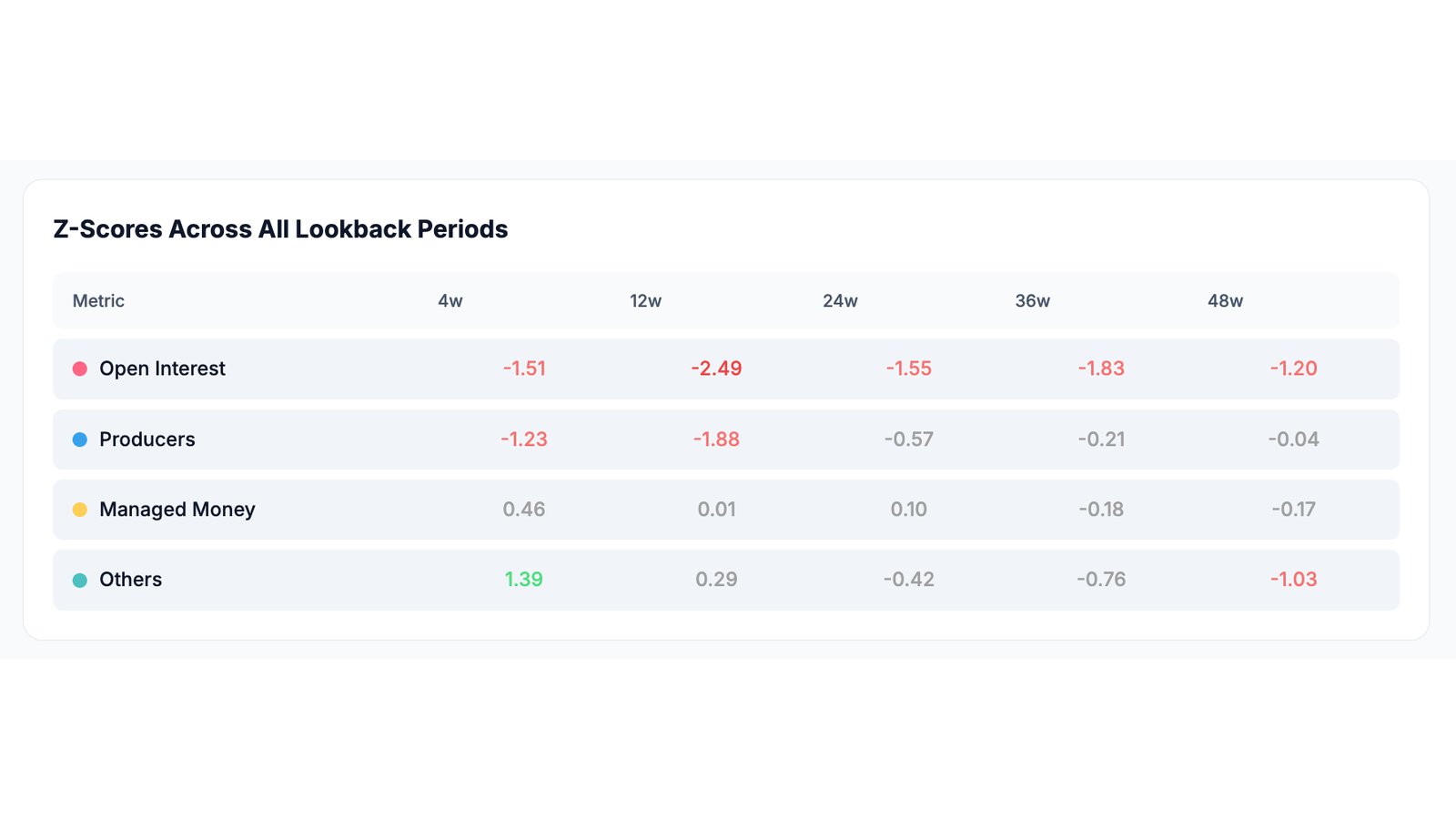Screen dimensions: 1456x819
Task: Click the Metric column header
Action: [x=98, y=301]
